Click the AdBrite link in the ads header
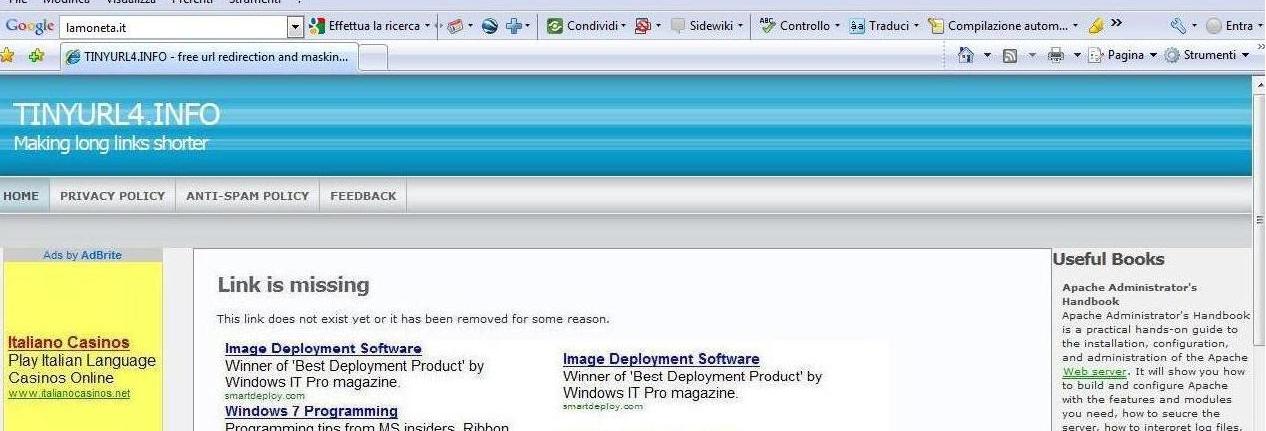1266x431 pixels. point(101,255)
